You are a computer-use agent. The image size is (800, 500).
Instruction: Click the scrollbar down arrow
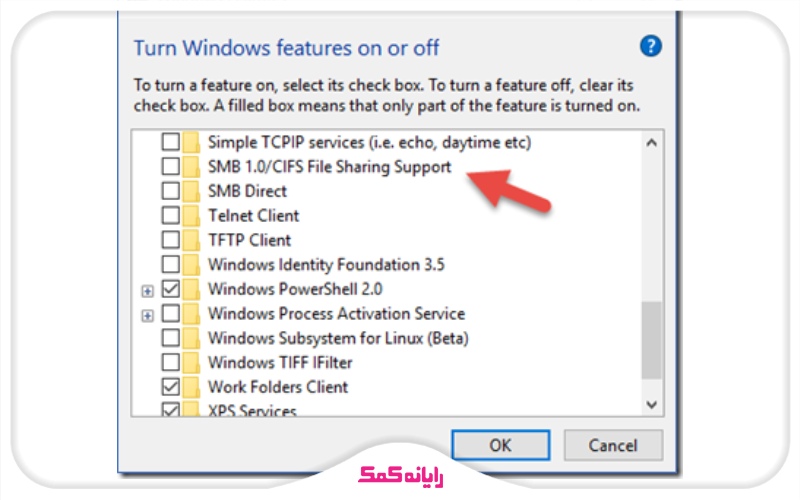(652, 404)
